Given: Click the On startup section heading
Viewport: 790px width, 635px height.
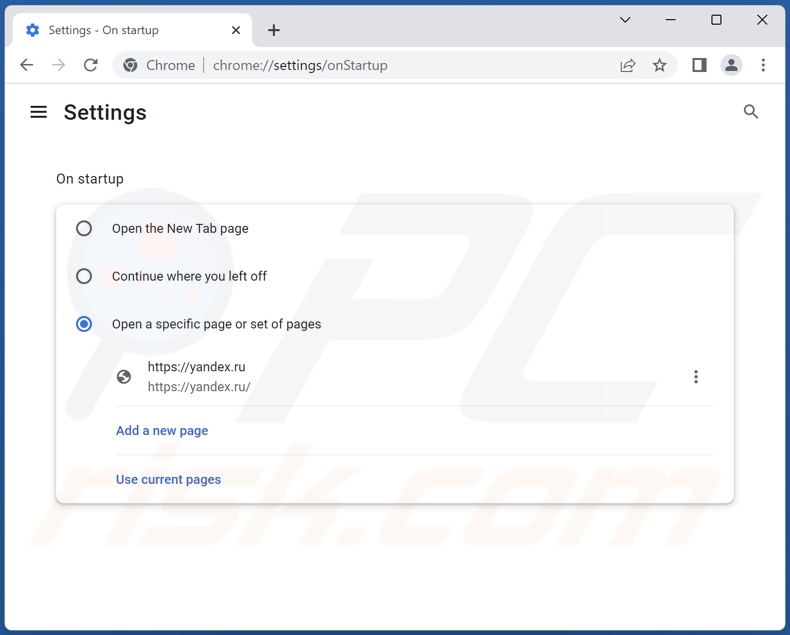Looking at the screenshot, I should (90, 179).
